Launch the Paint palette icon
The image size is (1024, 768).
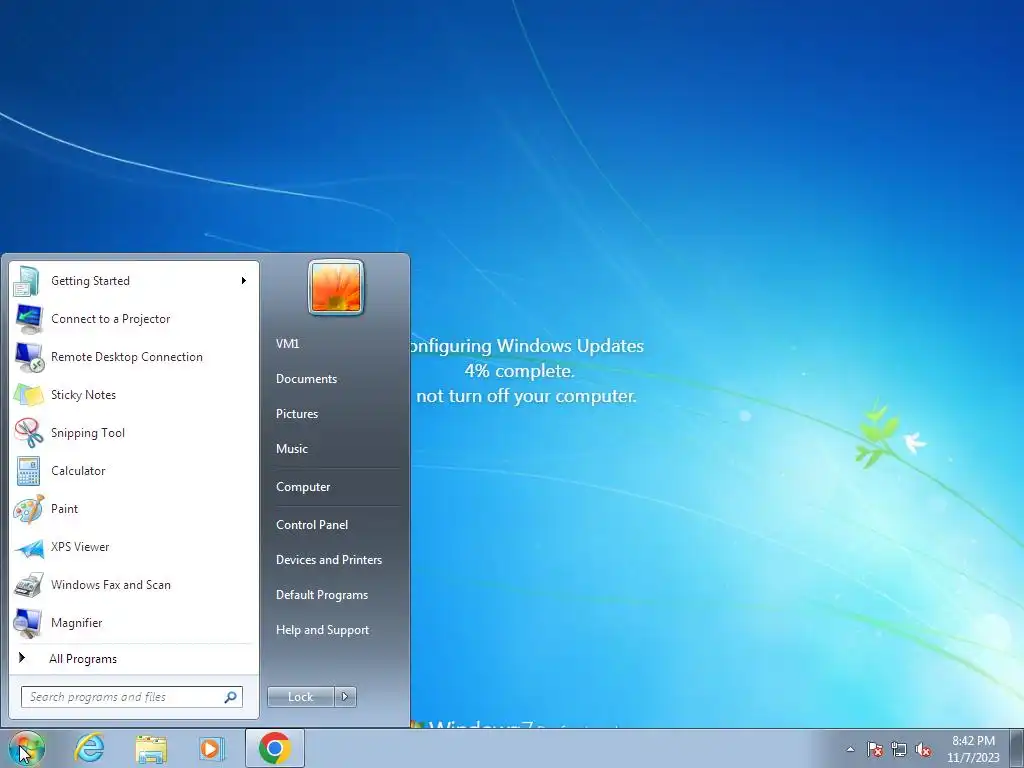(x=28, y=509)
